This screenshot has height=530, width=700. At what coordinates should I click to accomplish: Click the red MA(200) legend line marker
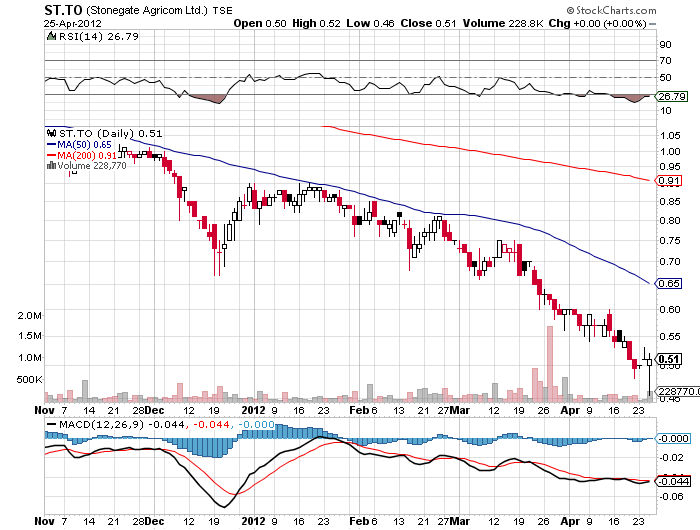click(51, 155)
